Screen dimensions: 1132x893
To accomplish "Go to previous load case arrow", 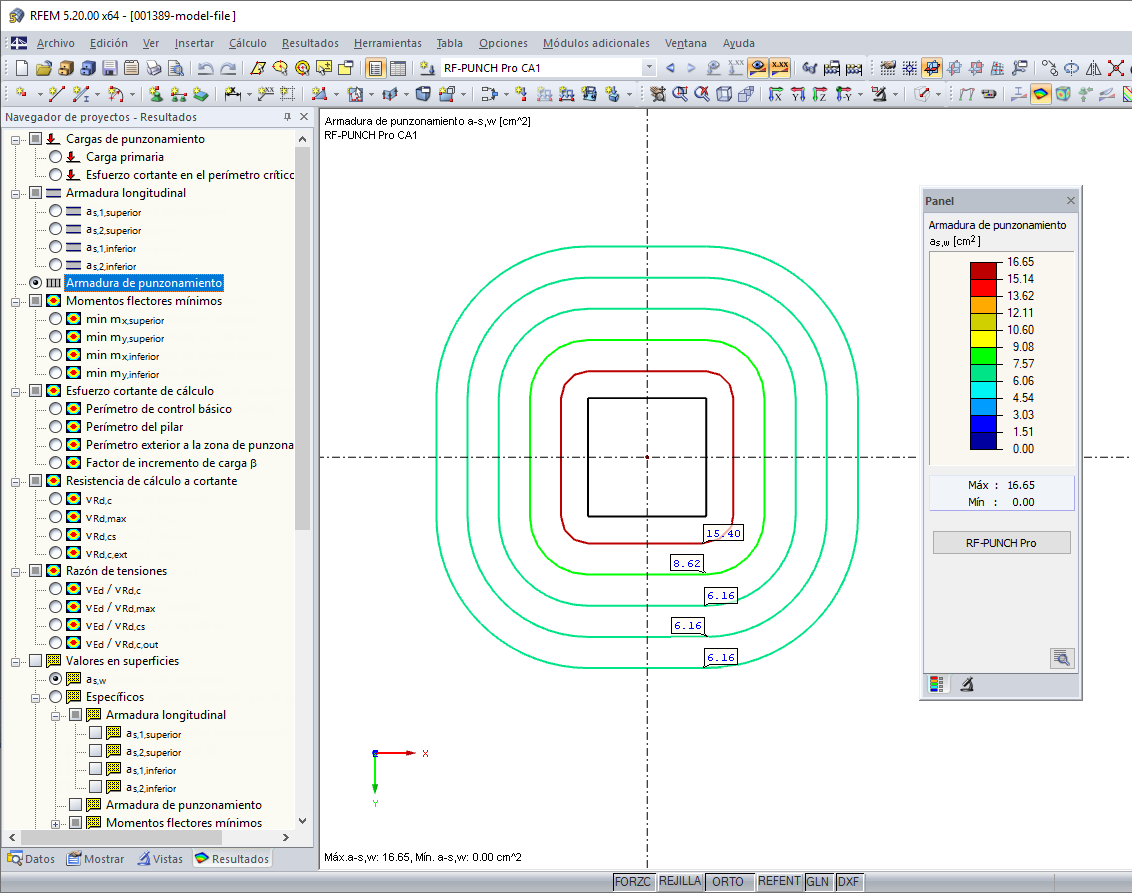I will [670, 68].
